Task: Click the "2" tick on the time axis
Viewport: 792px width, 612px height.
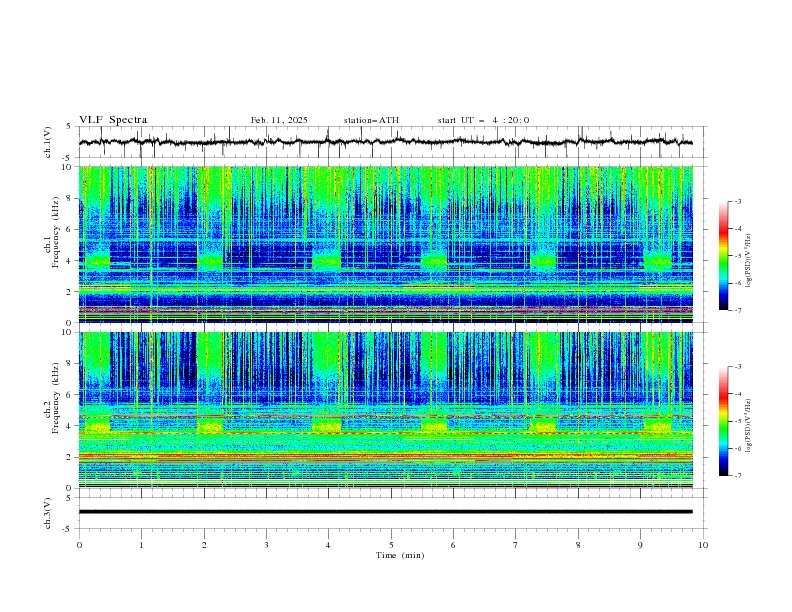Action: (x=204, y=545)
